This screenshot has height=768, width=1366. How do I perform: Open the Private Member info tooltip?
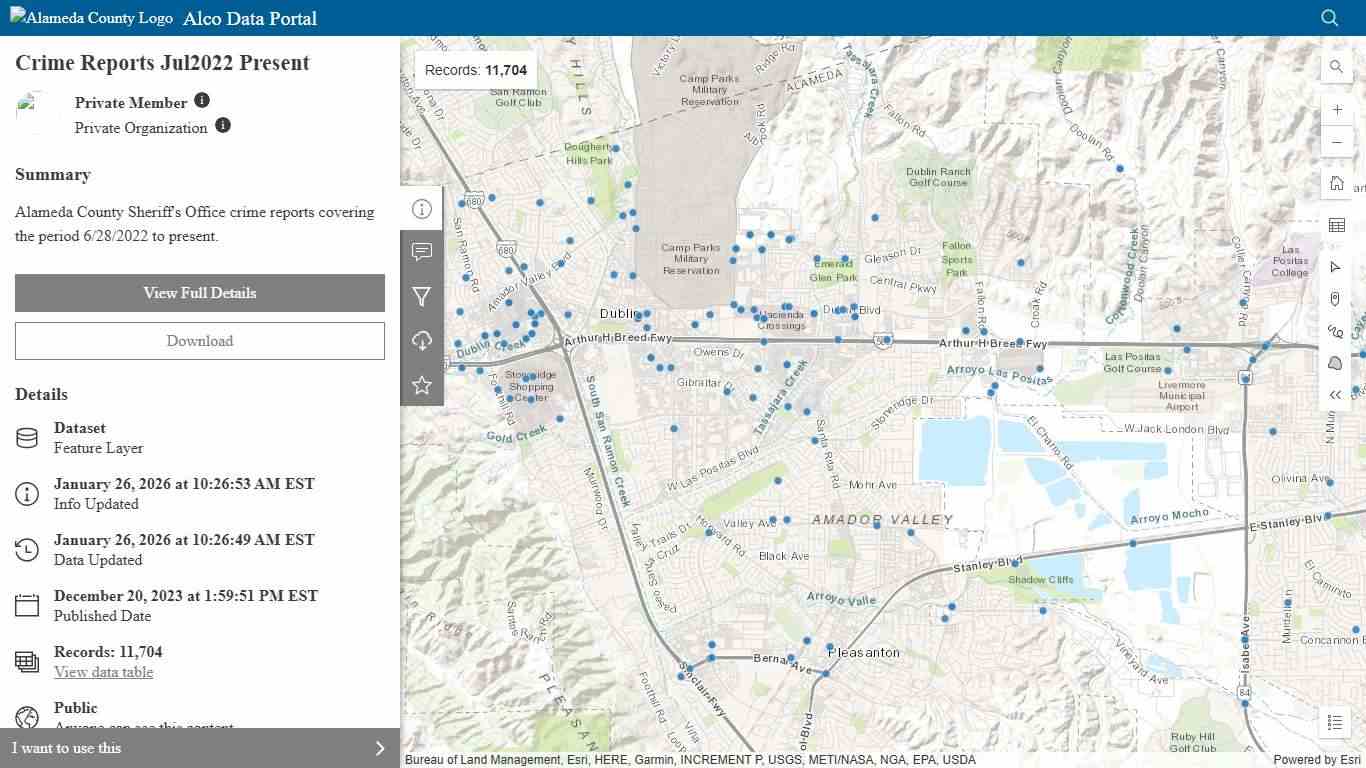202,100
